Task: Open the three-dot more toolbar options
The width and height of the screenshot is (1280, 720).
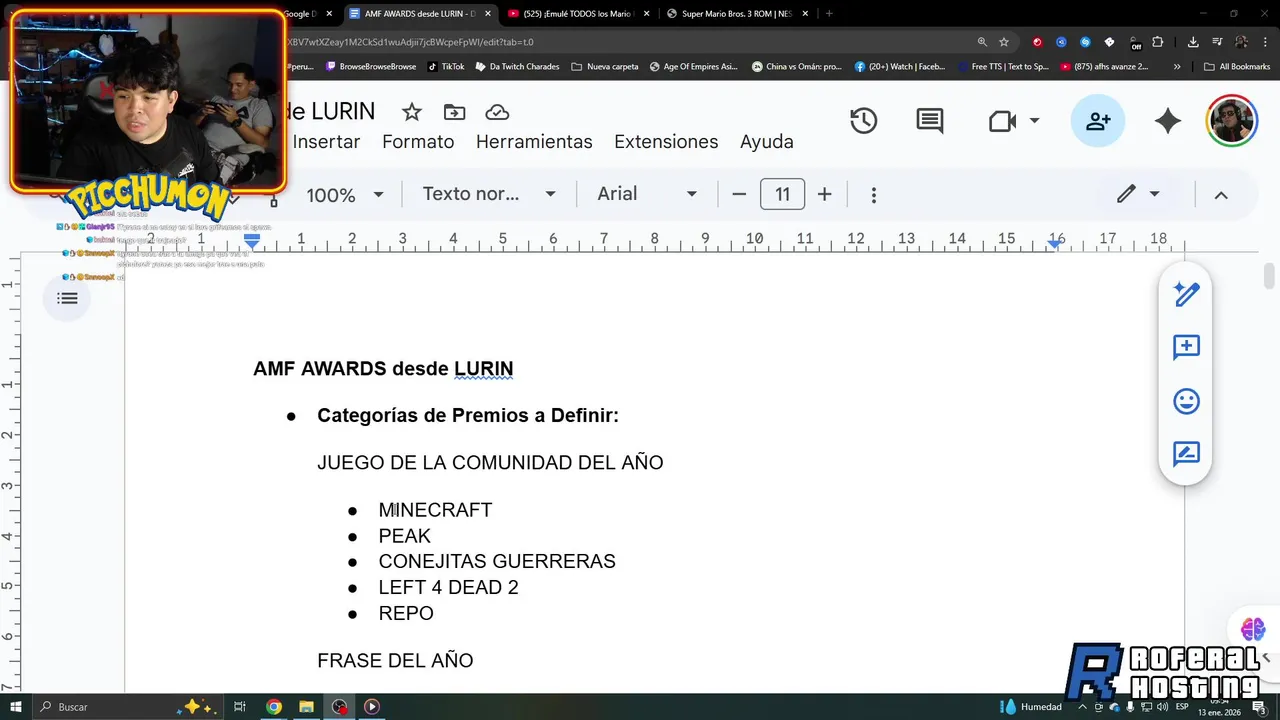Action: click(874, 195)
